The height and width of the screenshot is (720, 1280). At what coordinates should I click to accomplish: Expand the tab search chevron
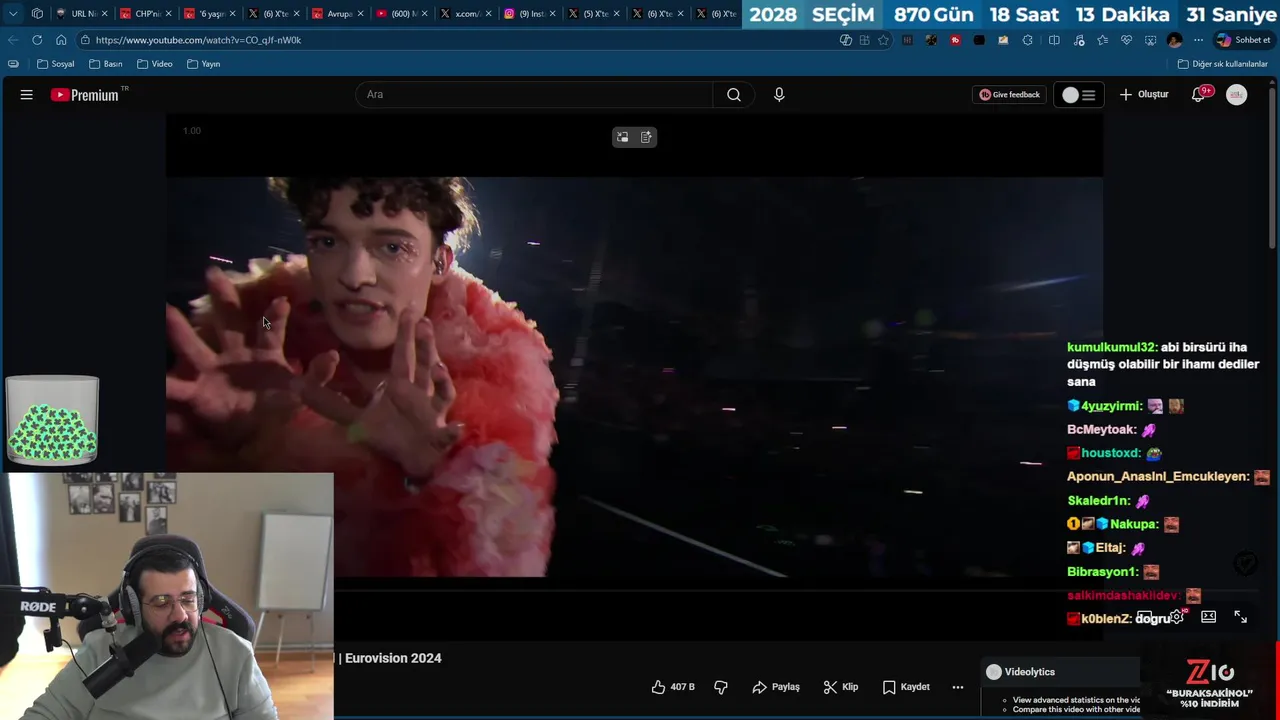click(x=13, y=14)
